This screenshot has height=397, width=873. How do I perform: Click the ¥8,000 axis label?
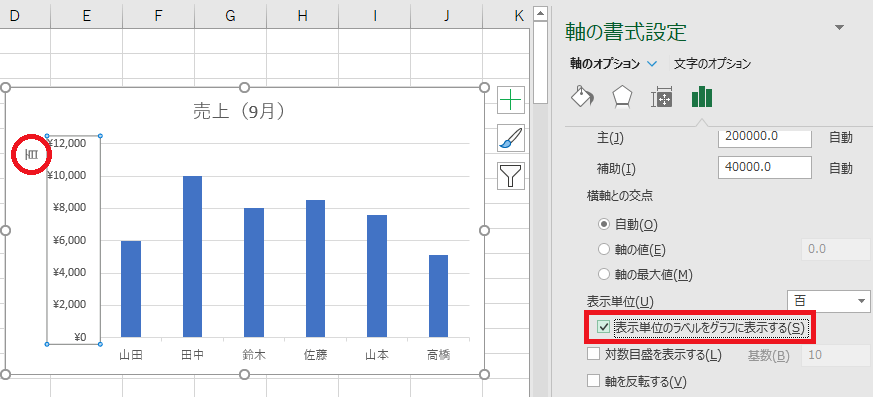click(x=70, y=208)
